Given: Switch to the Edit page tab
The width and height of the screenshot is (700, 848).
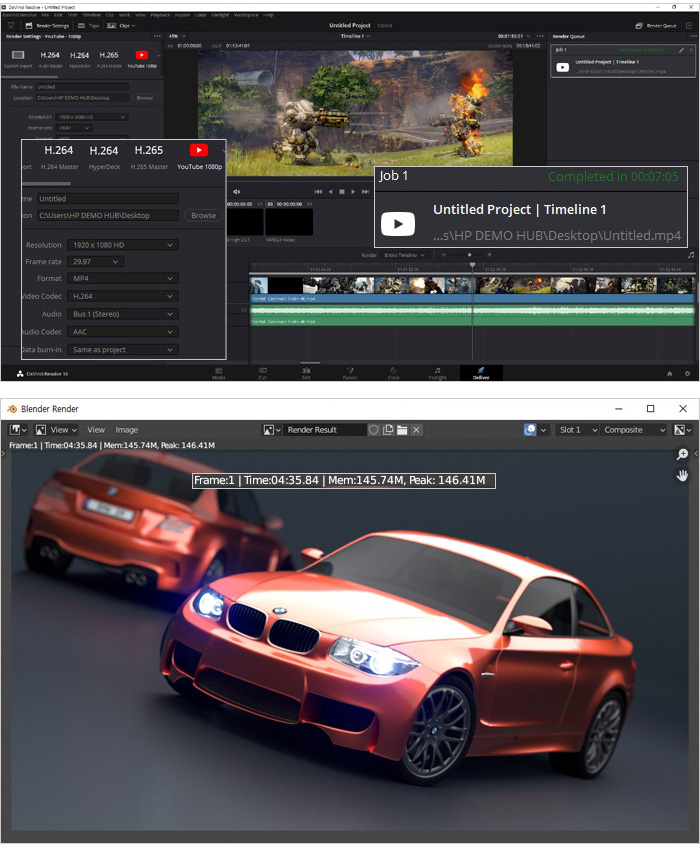Looking at the screenshot, I should (306, 373).
